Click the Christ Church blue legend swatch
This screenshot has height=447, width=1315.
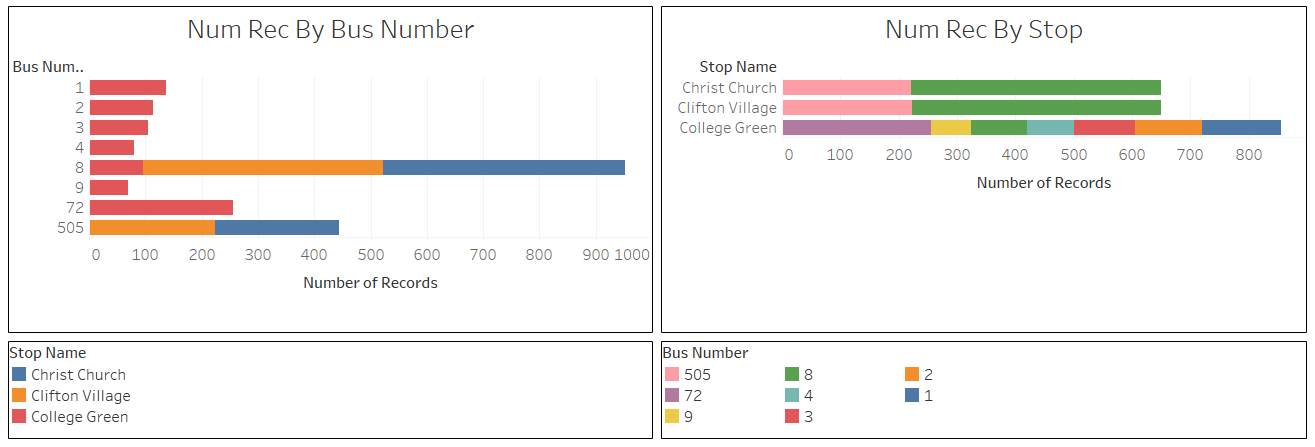tap(19, 374)
